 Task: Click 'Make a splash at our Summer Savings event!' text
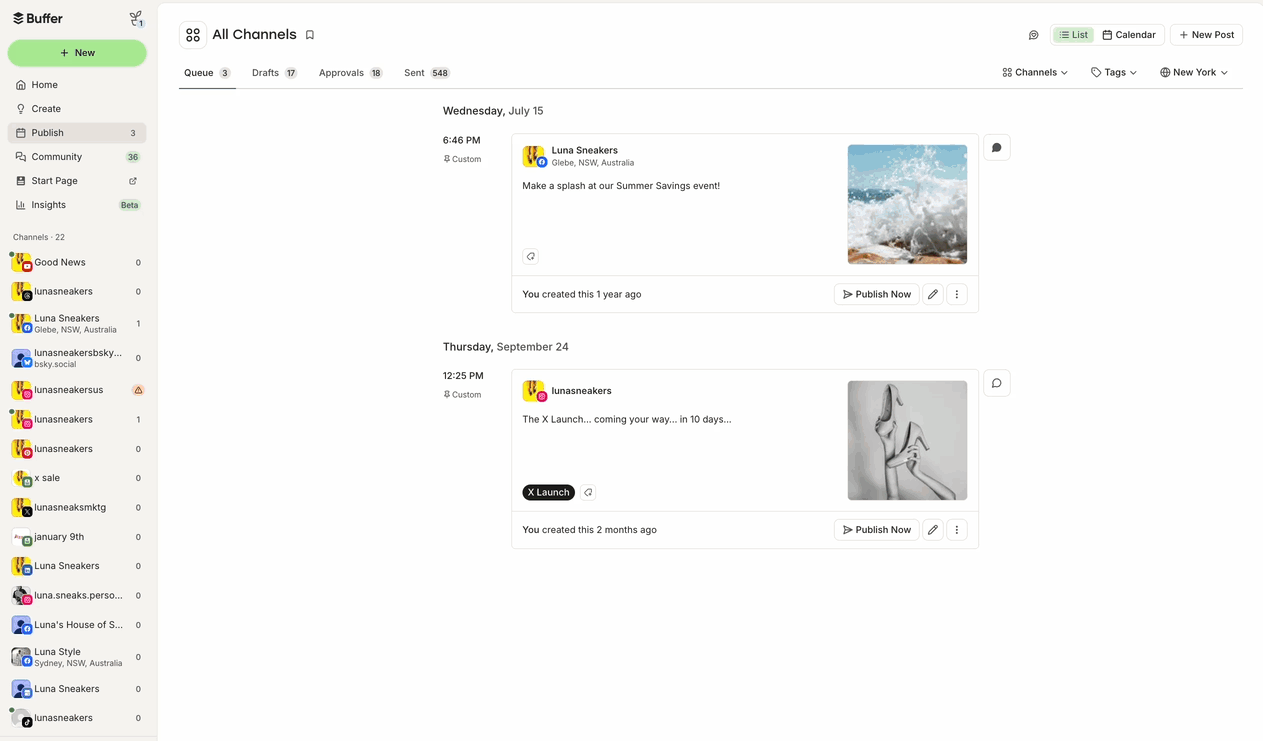[621, 186]
